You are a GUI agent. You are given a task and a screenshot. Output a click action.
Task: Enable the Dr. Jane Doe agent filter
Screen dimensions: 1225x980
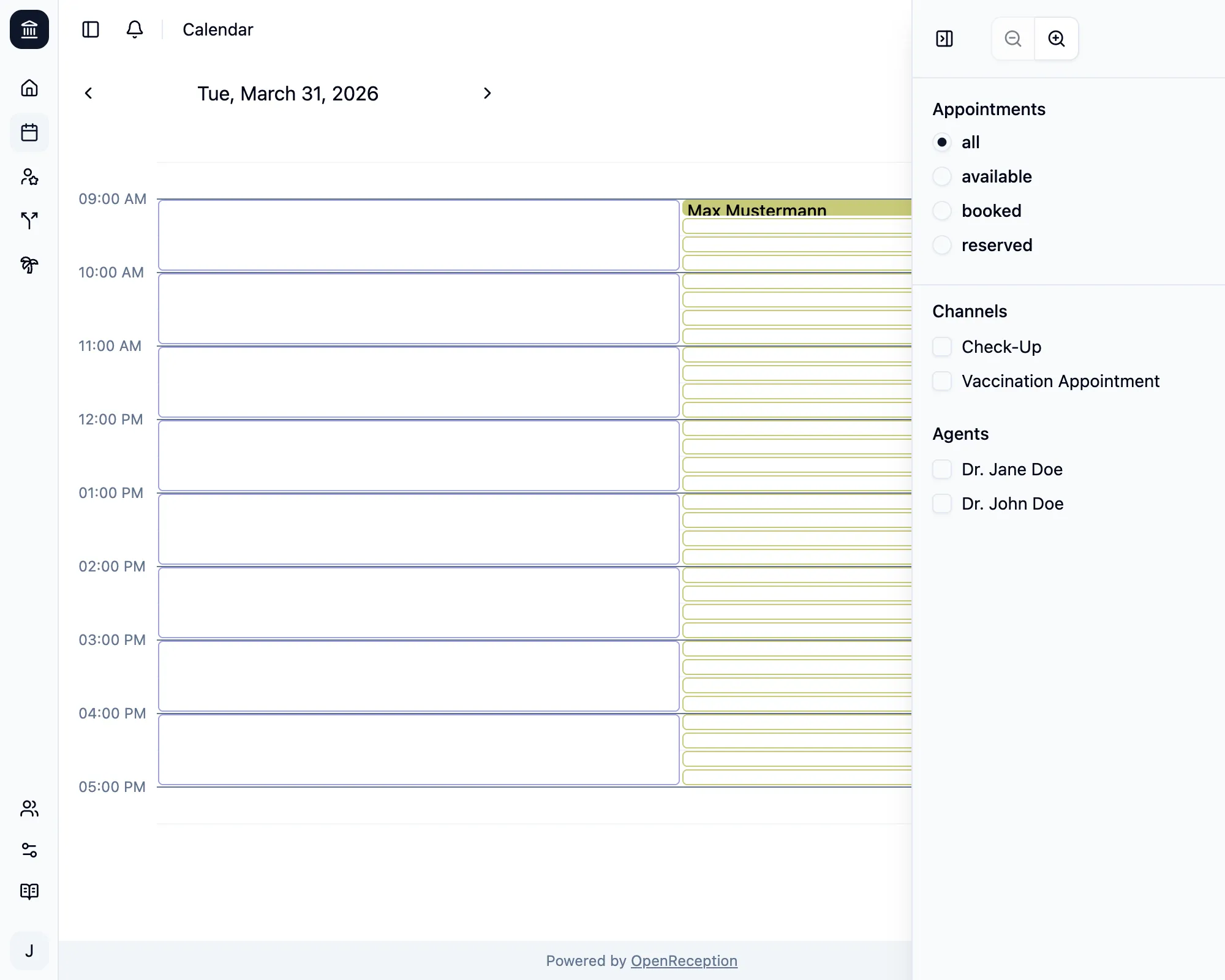pos(942,469)
